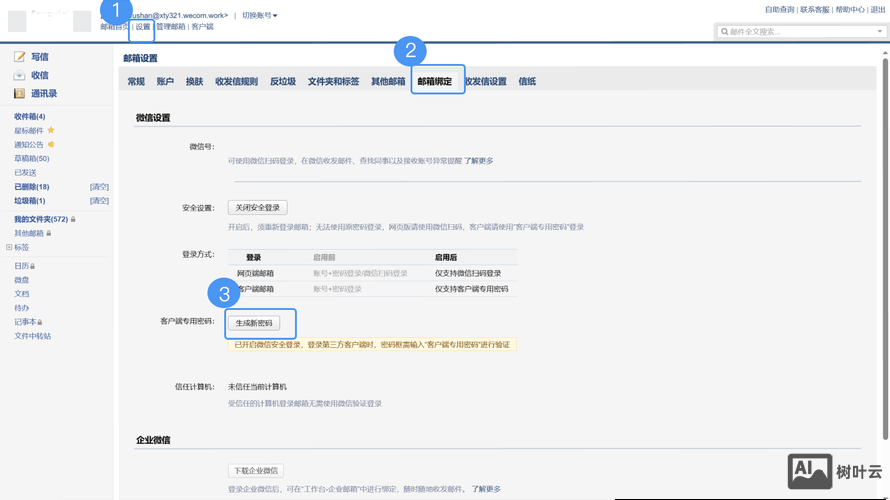Click the 未信任当前计算机 text

pyautogui.click(x=257, y=387)
